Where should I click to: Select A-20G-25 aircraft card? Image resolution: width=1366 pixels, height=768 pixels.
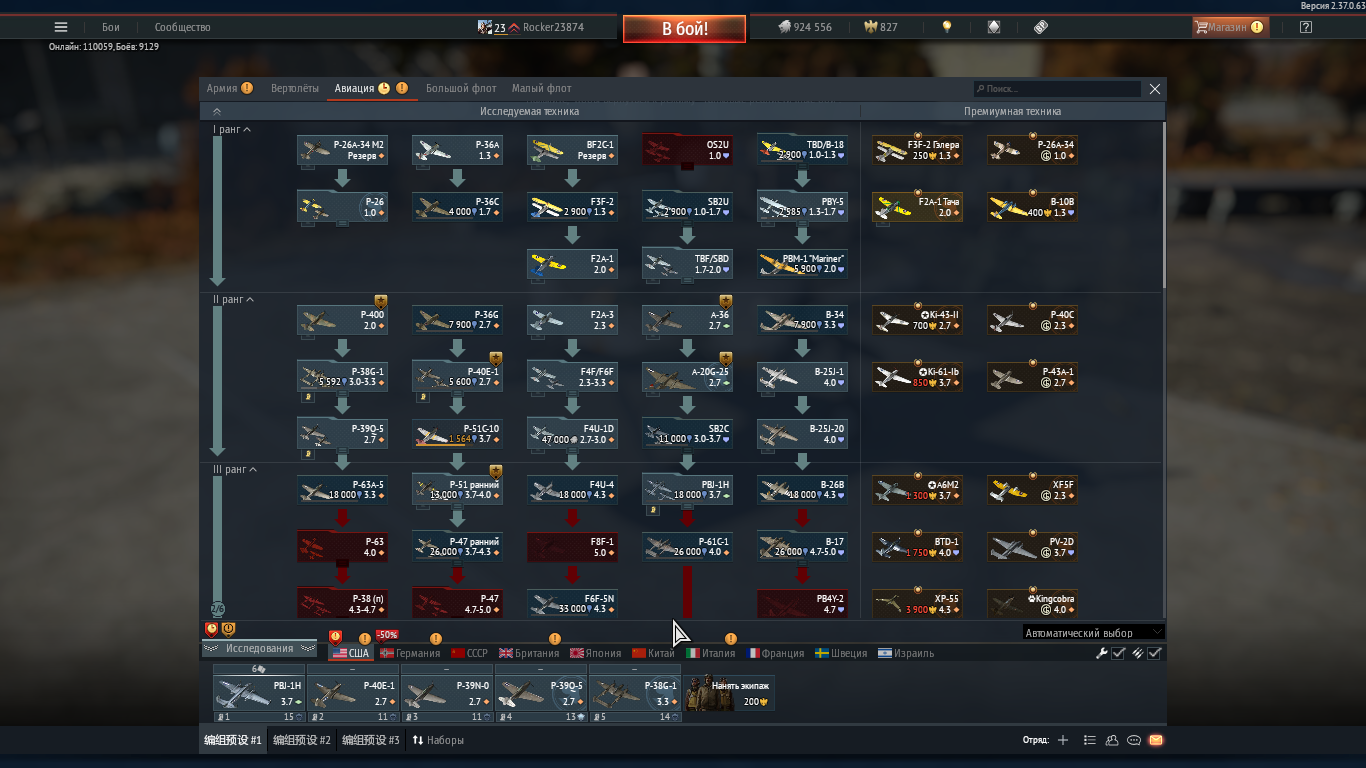coord(687,377)
